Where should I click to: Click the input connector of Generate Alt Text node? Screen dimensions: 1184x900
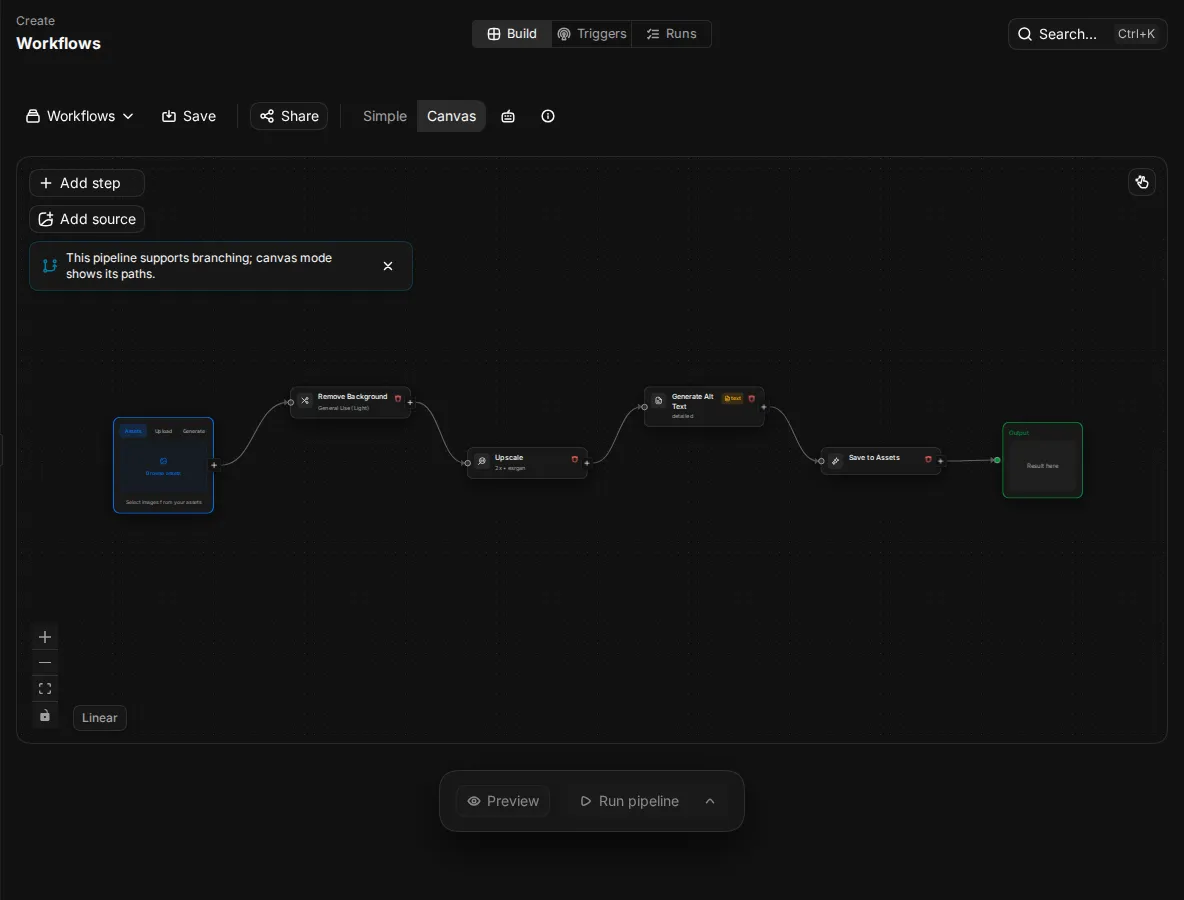coord(644,407)
